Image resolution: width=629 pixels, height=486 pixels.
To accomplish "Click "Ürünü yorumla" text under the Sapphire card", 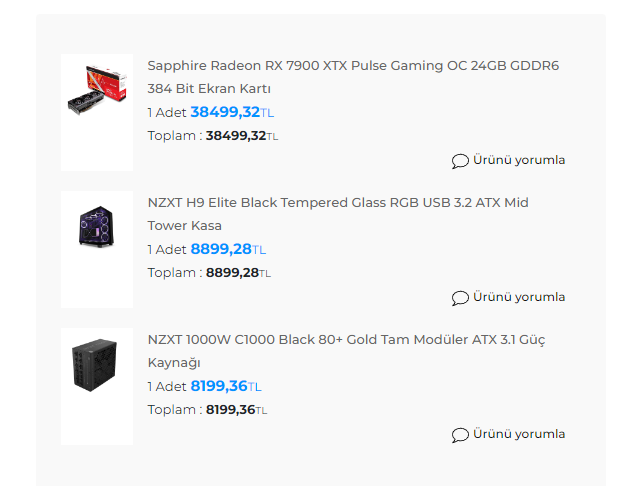I will pyautogui.click(x=519, y=160).
